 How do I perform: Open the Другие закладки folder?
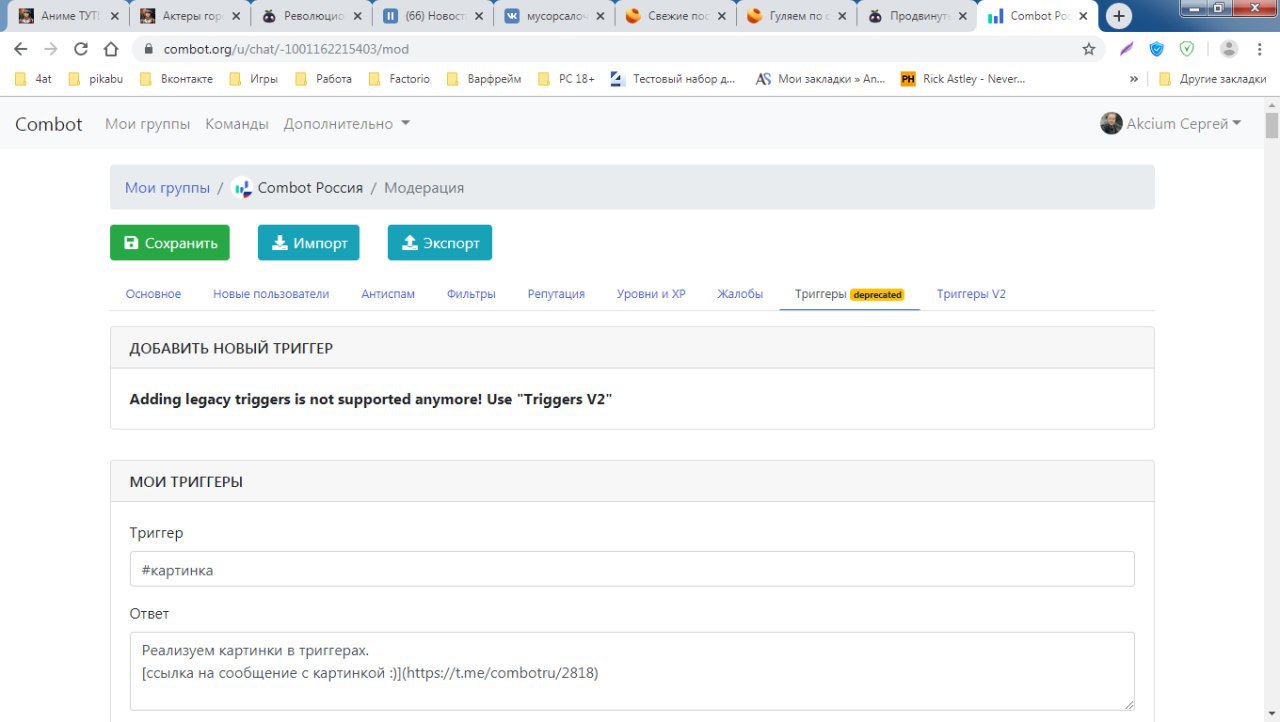click(1212, 79)
